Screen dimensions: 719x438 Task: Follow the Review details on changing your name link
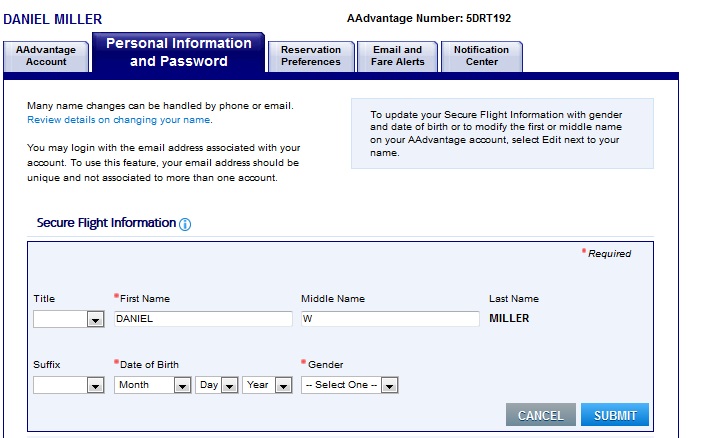(119, 120)
